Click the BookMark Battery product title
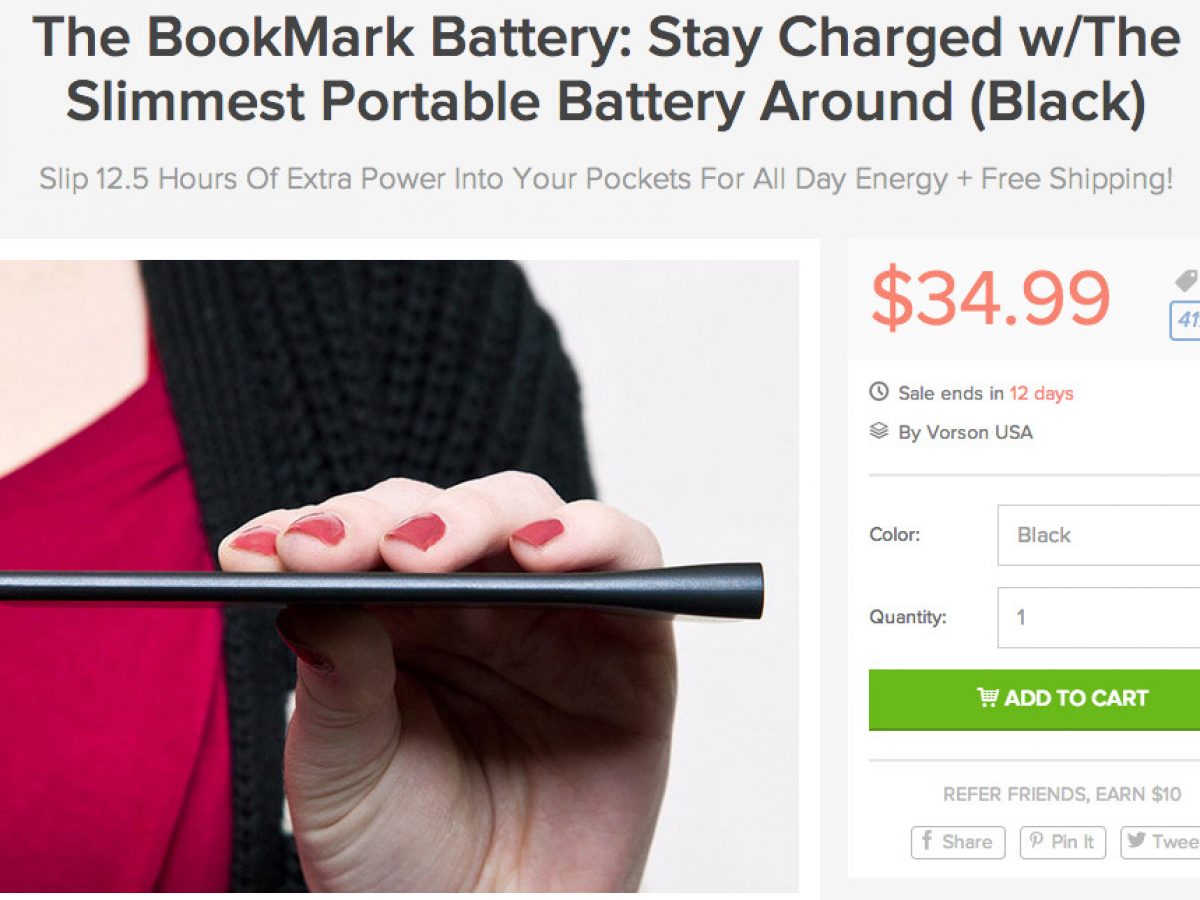 coord(606,69)
